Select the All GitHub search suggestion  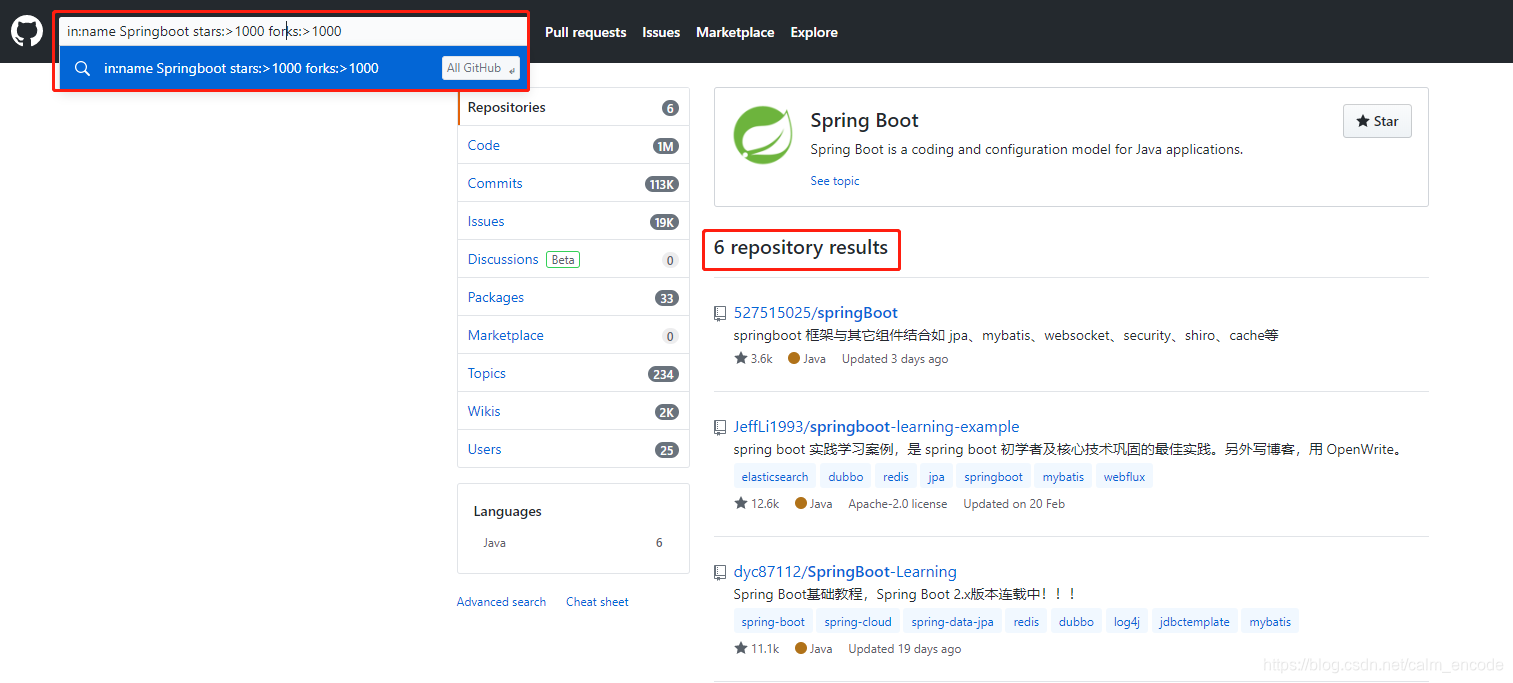(293, 68)
